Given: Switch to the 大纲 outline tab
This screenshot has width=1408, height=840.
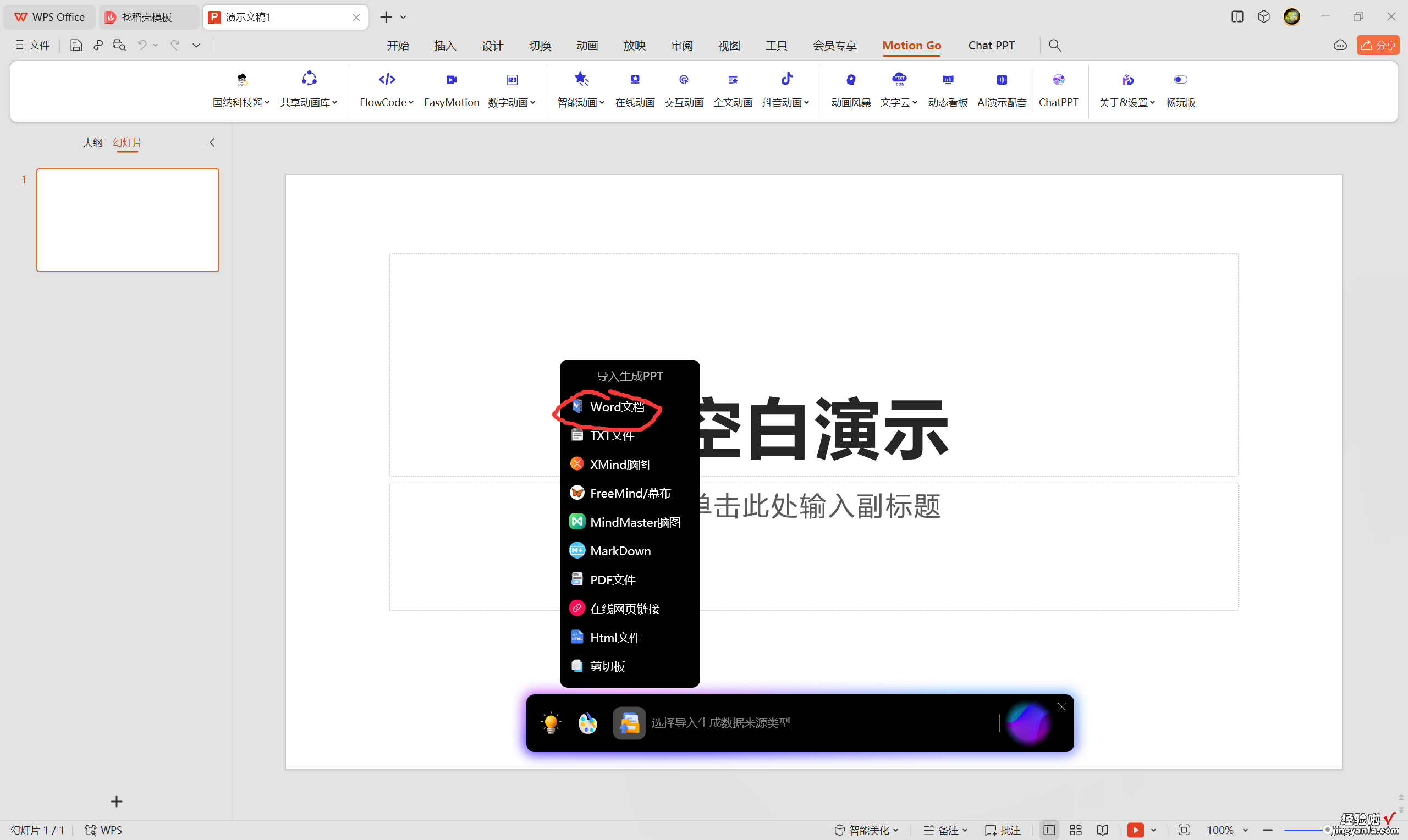Looking at the screenshot, I should click(93, 142).
